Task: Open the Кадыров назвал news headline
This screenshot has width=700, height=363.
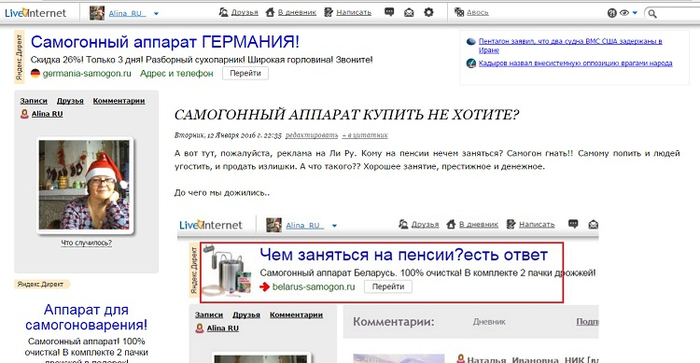Action: point(575,63)
